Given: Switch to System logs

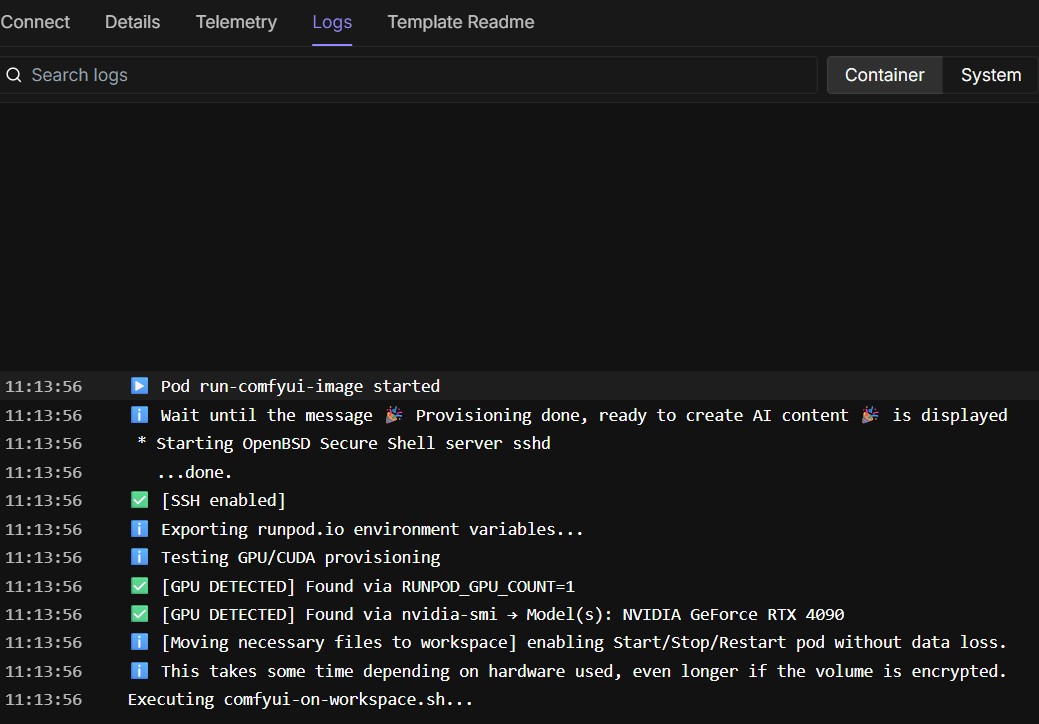Looking at the screenshot, I should click(x=991, y=75).
